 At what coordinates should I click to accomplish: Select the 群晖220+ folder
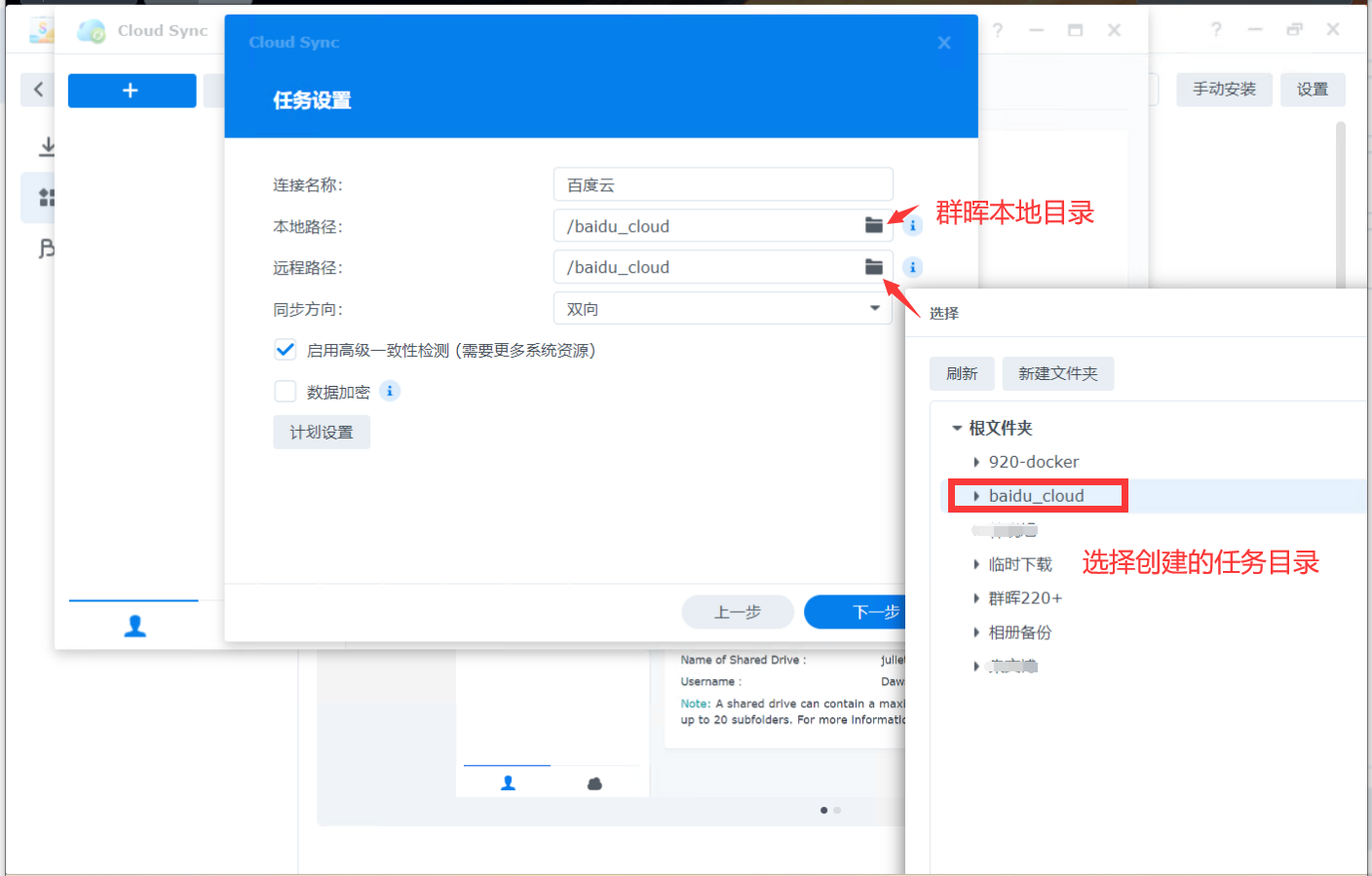pyautogui.click(x=1025, y=598)
